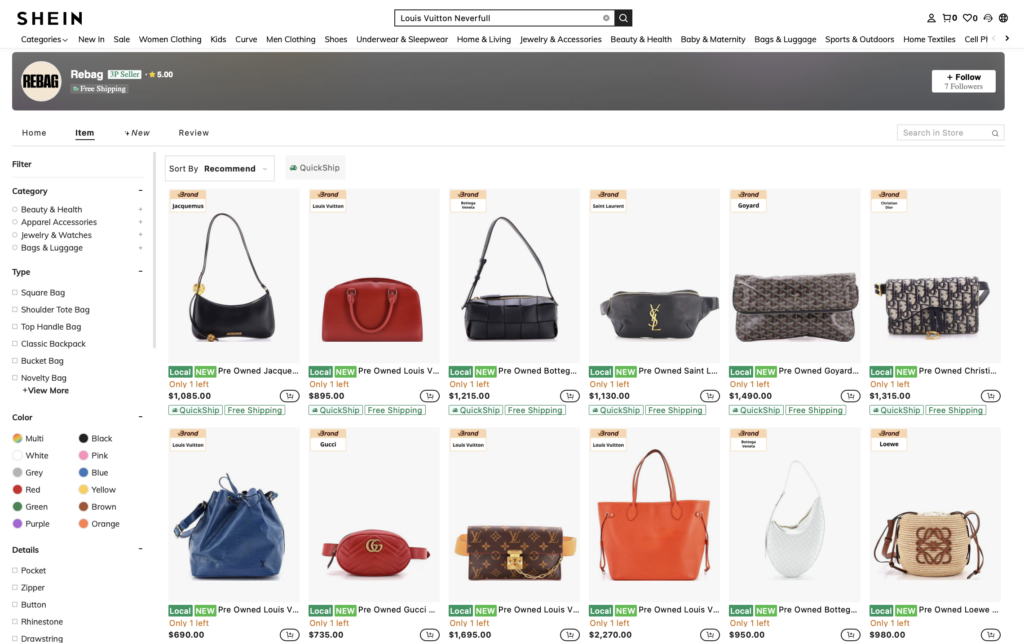Switch to the store Home tab
Screen dimensions: 1024x643
tap(34, 133)
